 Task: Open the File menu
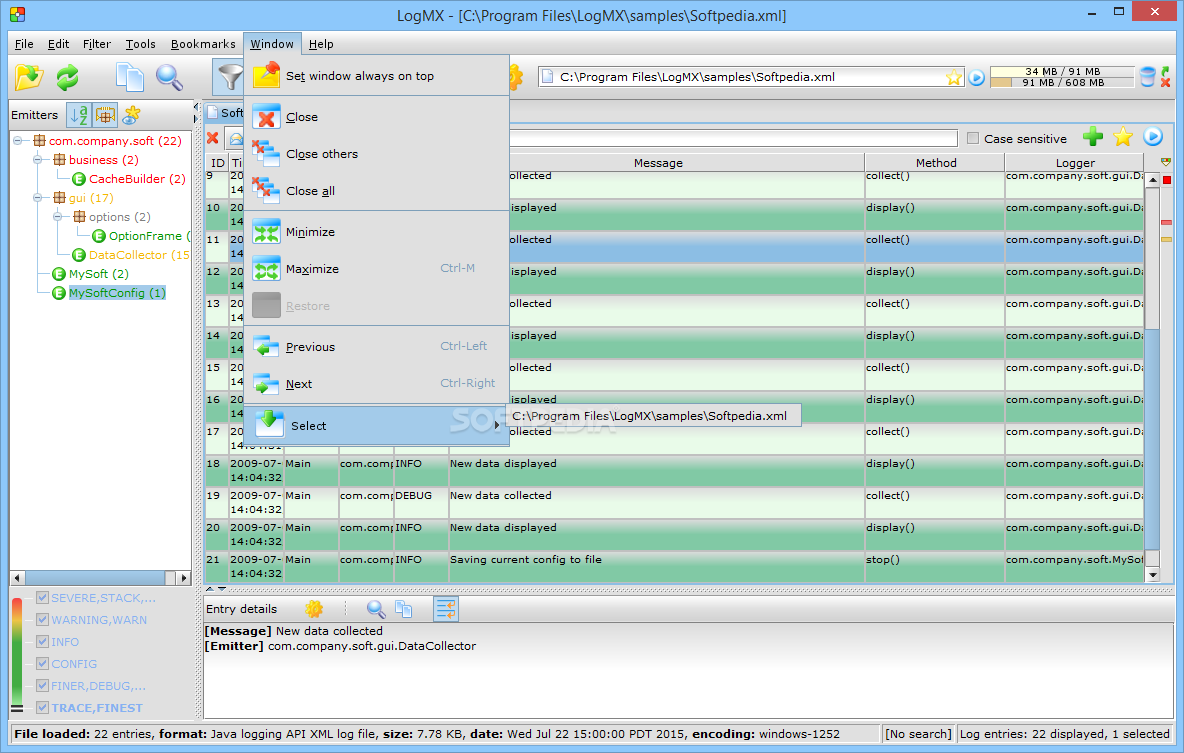(24, 44)
